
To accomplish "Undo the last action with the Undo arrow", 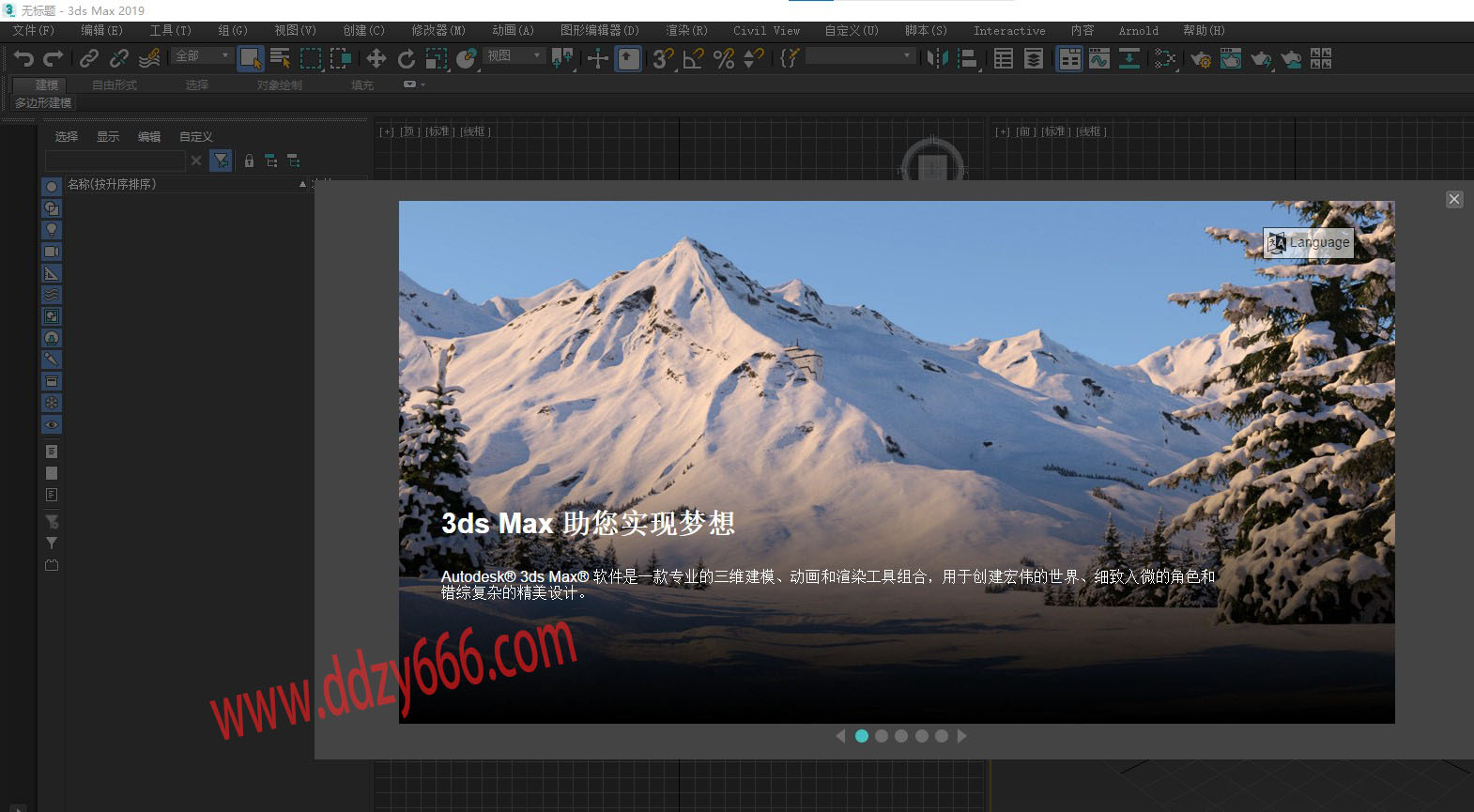I will point(23,59).
